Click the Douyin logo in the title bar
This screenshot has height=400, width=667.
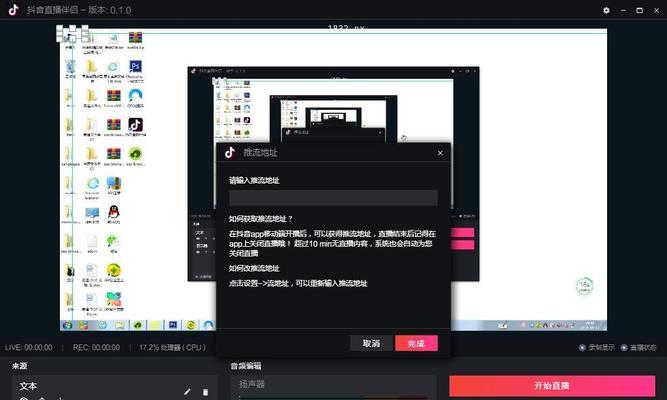point(14,10)
